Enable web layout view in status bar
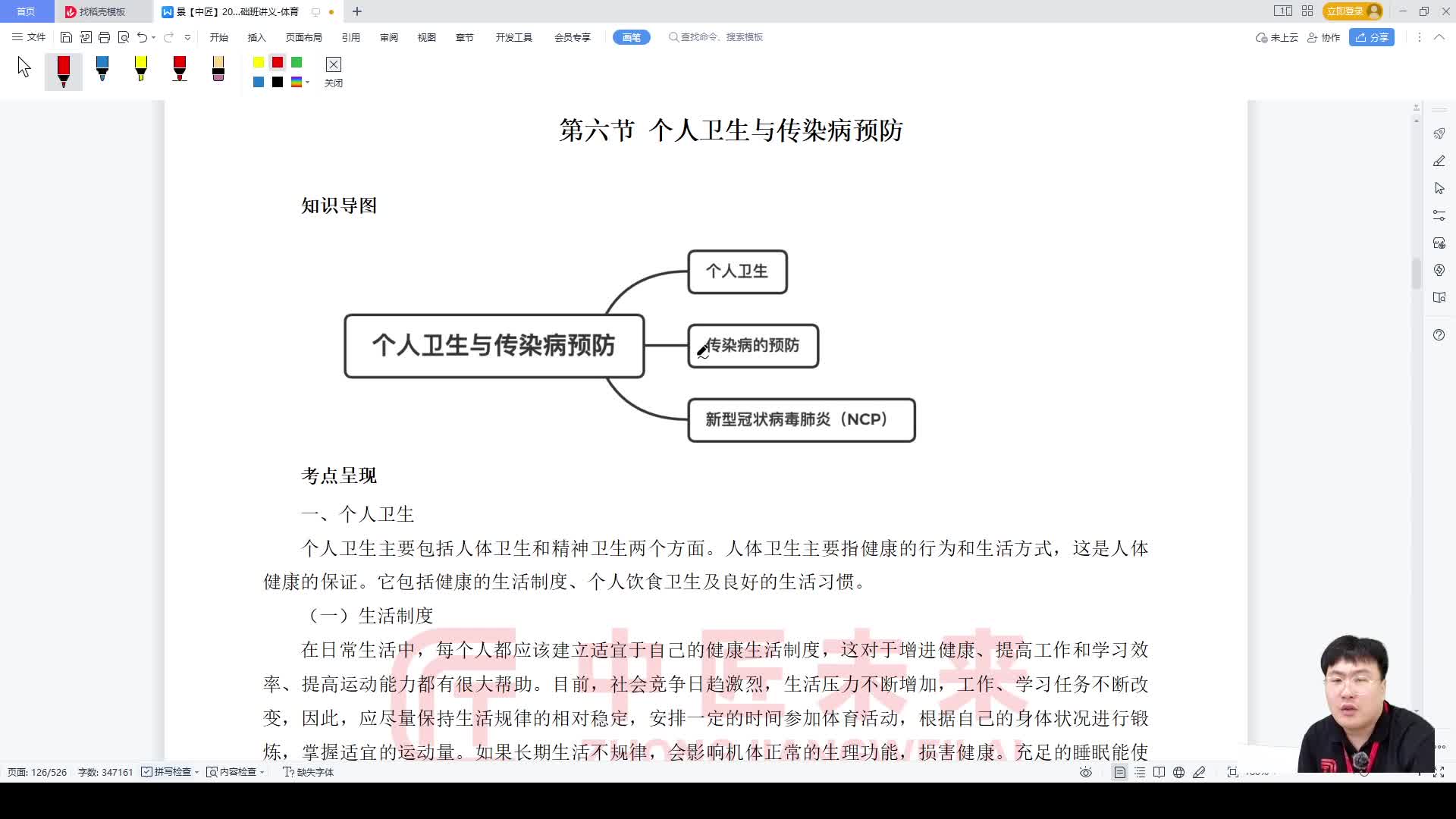Screen dimensions: 1456x819 pos(1178,771)
